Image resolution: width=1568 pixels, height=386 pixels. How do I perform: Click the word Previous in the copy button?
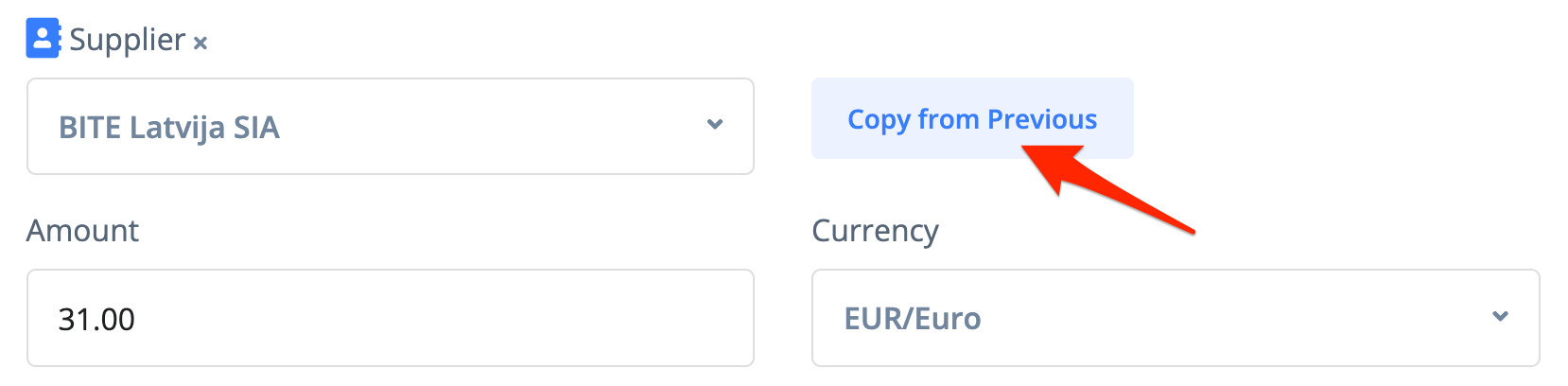(x=1042, y=119)
